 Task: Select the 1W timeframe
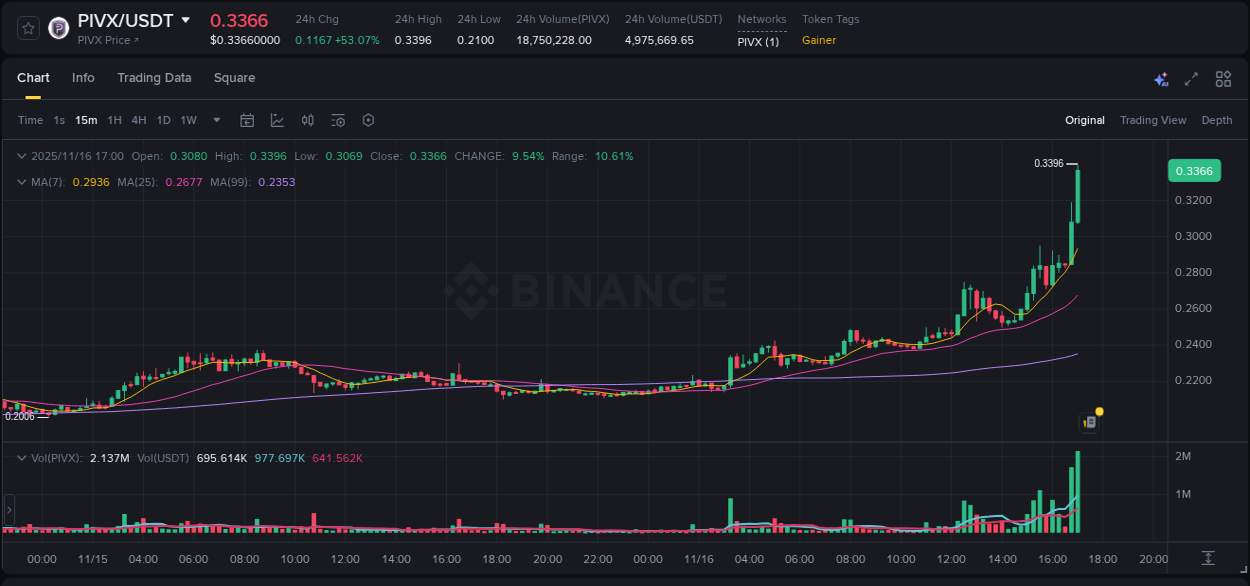pyautogui.click(x=188, y=120)
